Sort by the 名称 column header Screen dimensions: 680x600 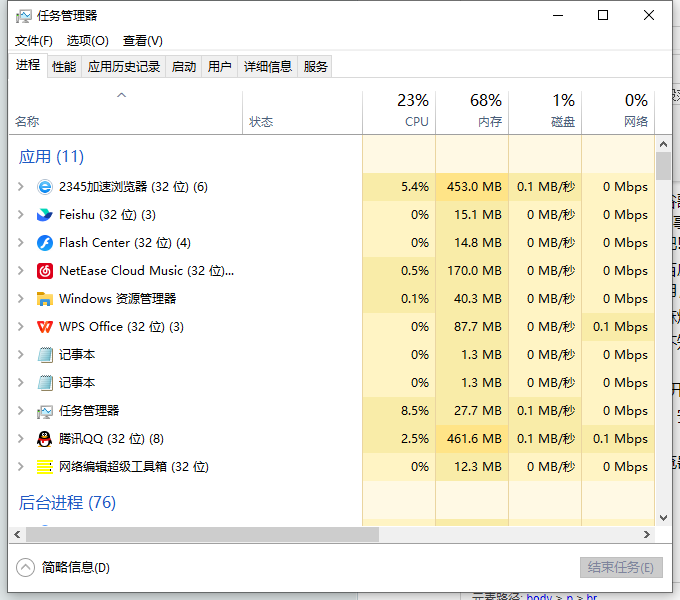click(125, 112)
